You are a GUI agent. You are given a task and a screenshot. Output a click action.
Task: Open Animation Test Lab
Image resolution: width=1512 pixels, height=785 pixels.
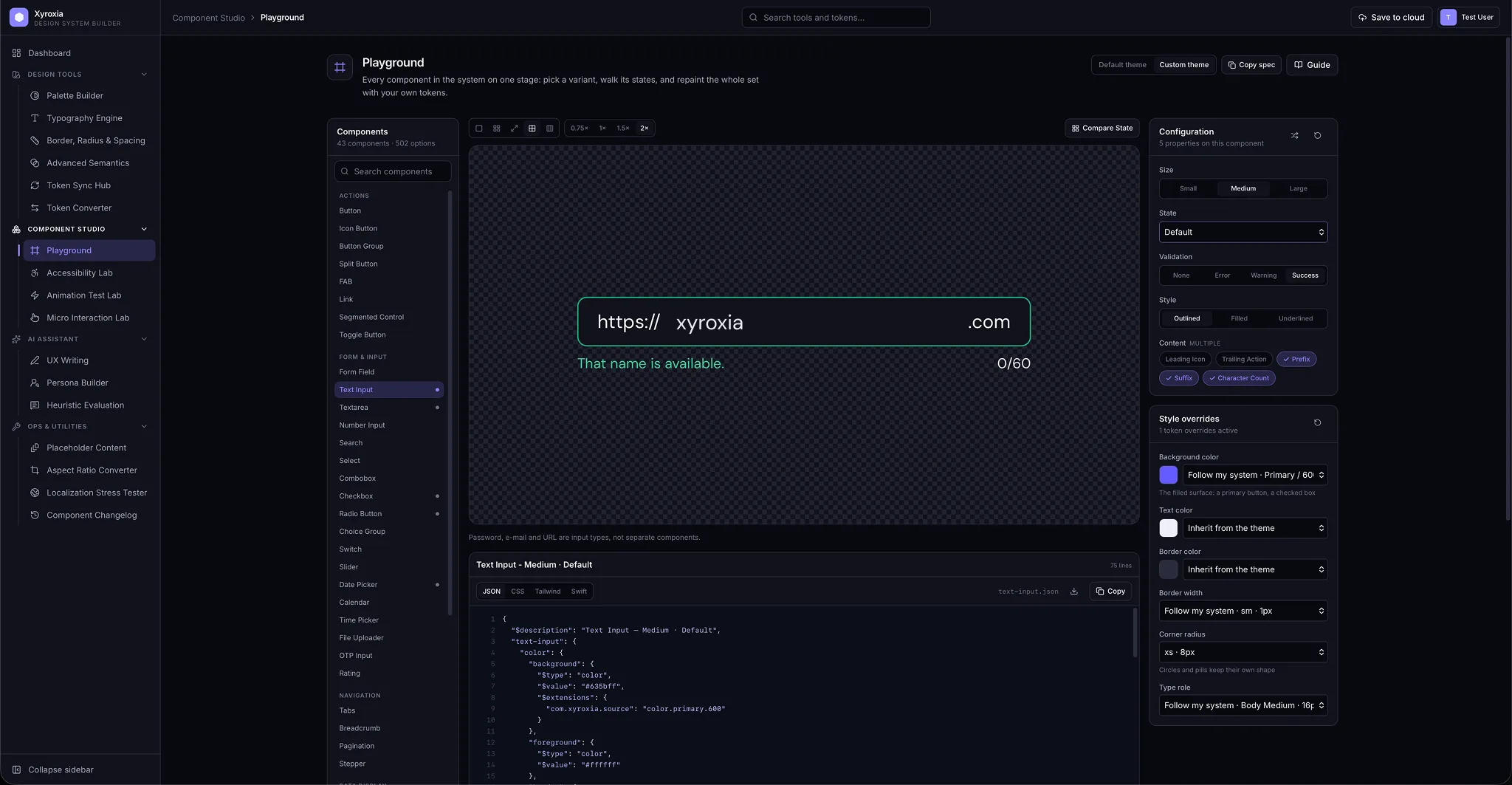[x=89, y=295]
